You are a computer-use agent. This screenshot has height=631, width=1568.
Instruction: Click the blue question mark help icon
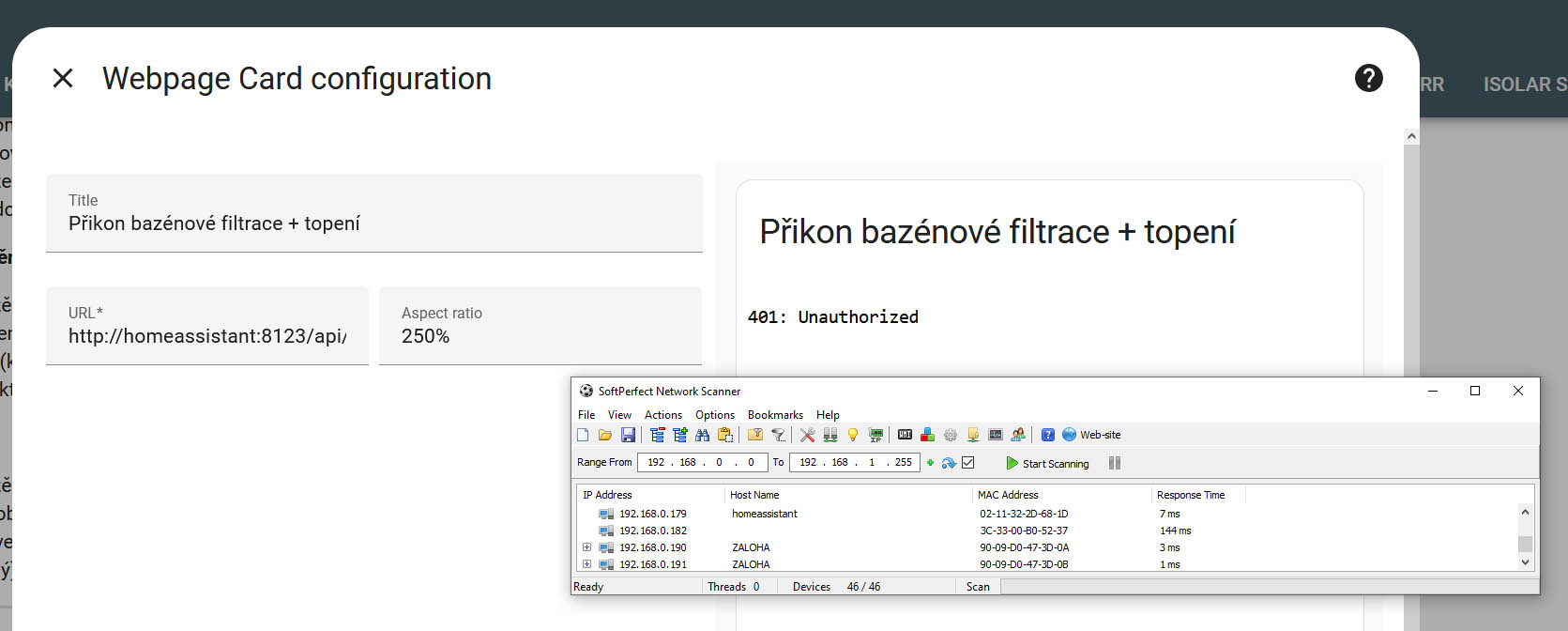pos(1048,435)
